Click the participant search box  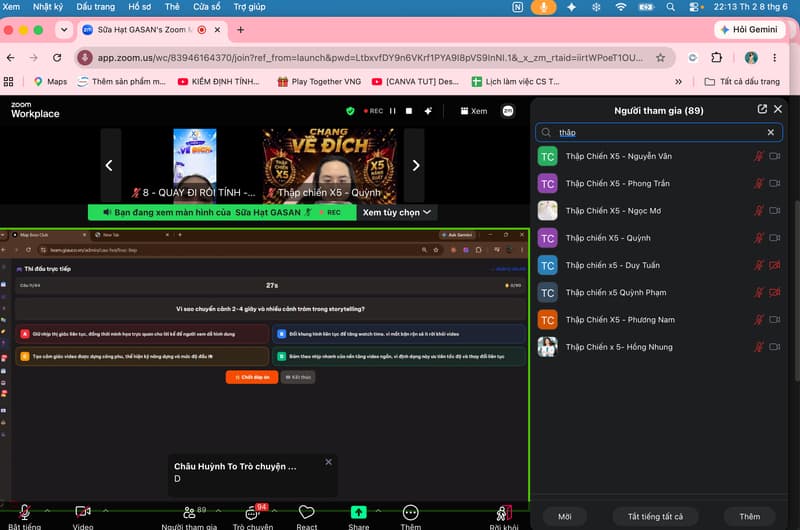point(658,133)
